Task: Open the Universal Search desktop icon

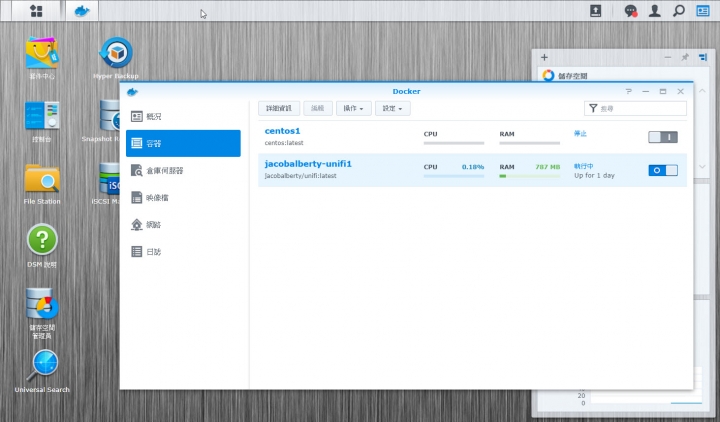Action: click(x=42, y=366)
